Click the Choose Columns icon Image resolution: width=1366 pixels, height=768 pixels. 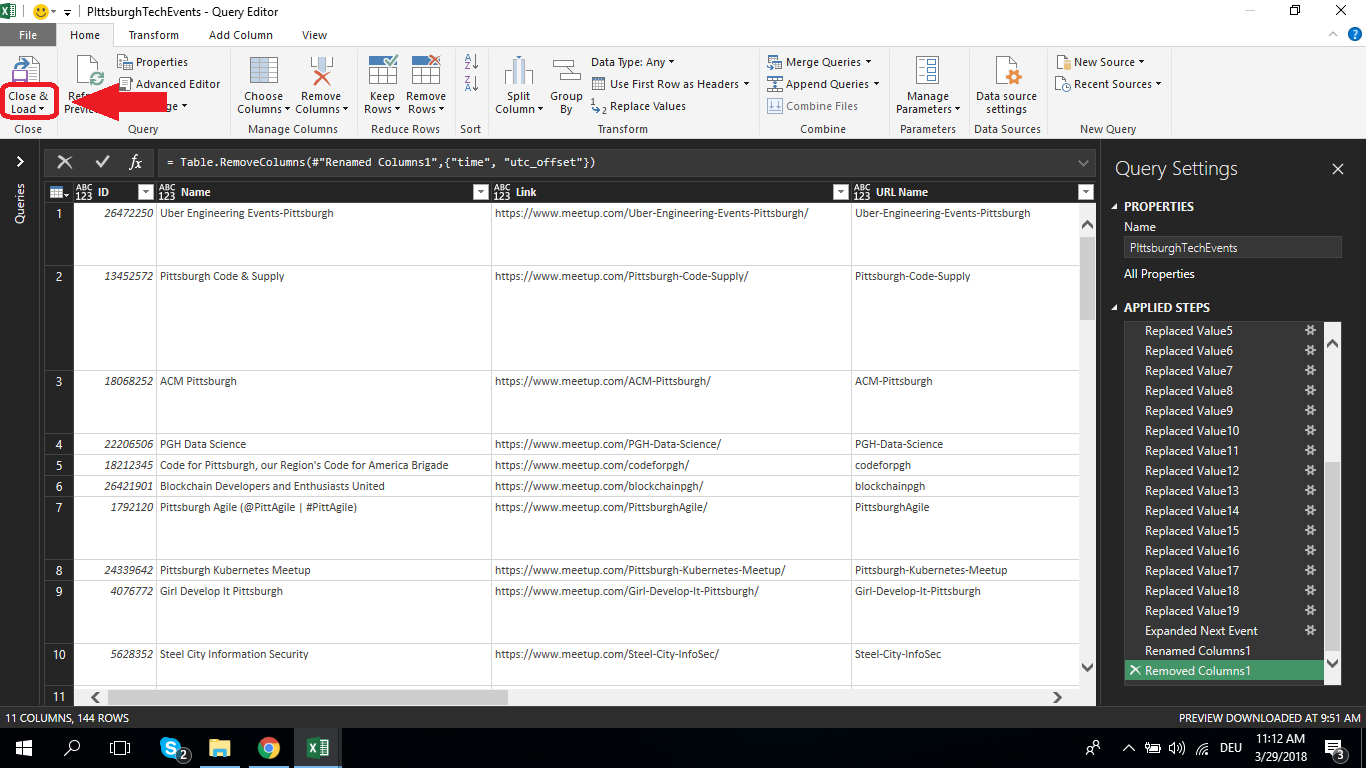pyautogui.click(x=264, y=71)
